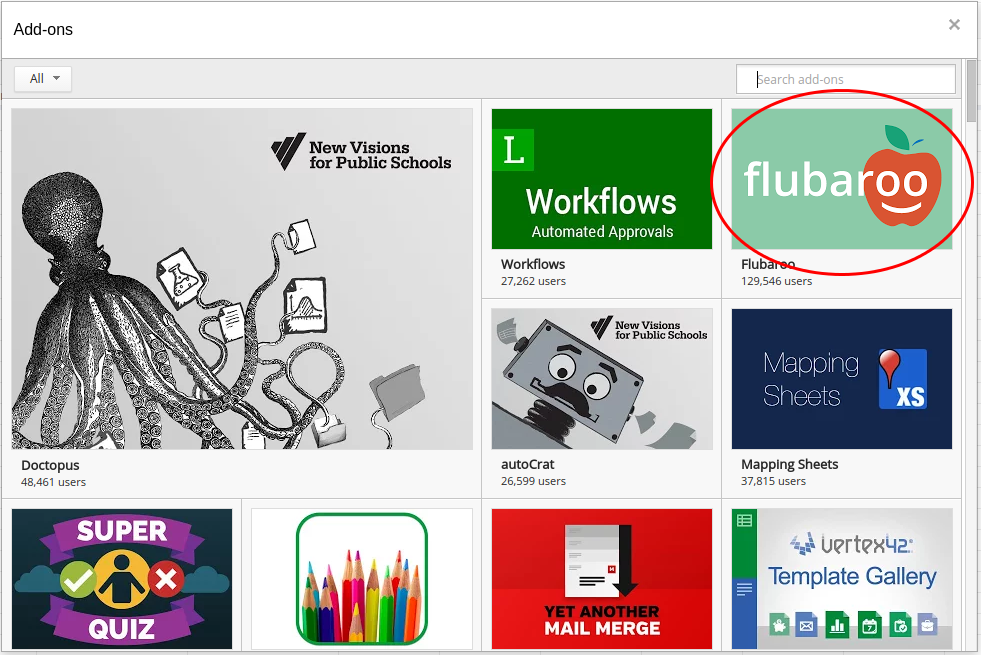Open the Doctopus octopus thumbnail
This screenshot has height=655, width=981.
[242, 279]
